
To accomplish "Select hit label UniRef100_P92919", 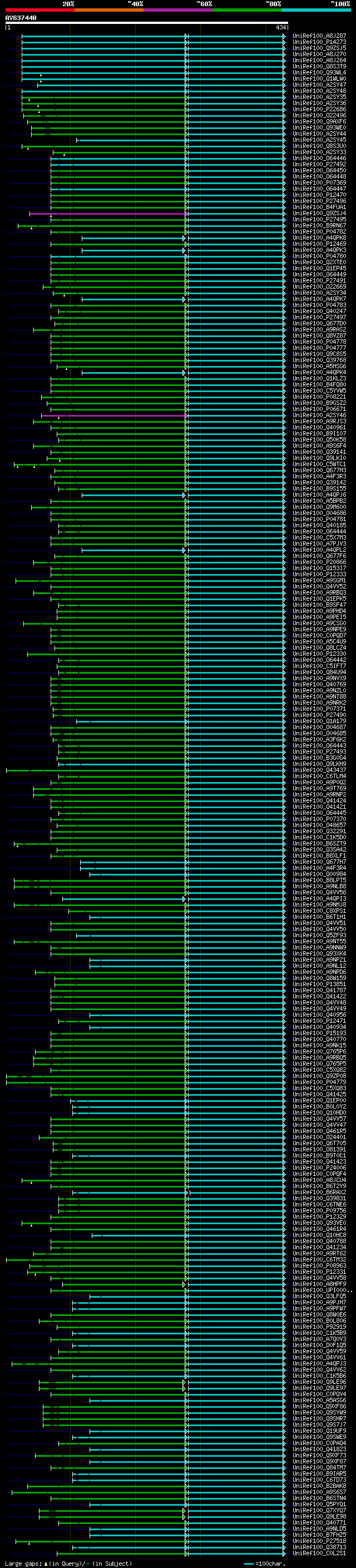I will tap(319, 1328).
